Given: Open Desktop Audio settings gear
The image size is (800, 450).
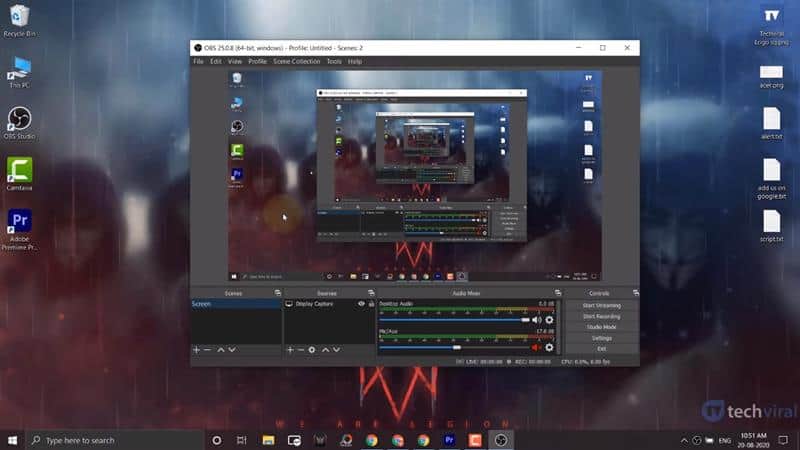Looking at the screenshot, I should pyautogui.click(x=549, y=320).
